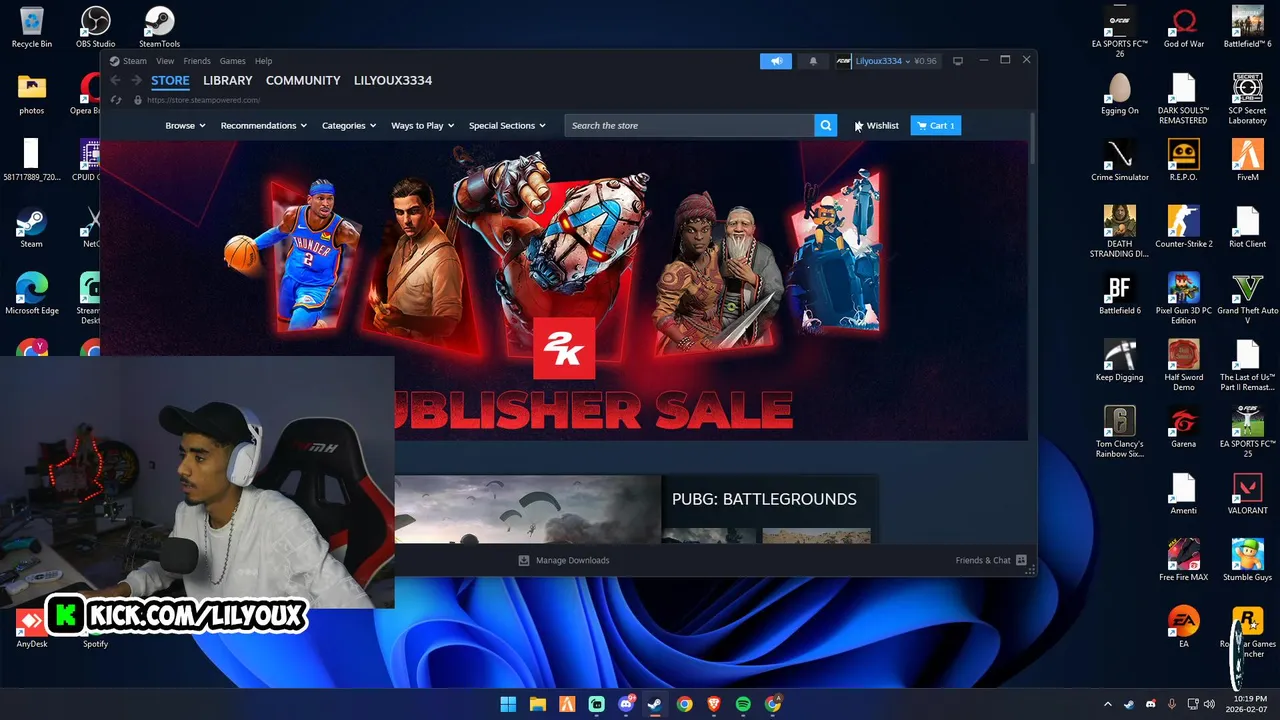Open the Windows Start menu
This screenshot has width=1280, height=720.
click(x=508, y=704)
